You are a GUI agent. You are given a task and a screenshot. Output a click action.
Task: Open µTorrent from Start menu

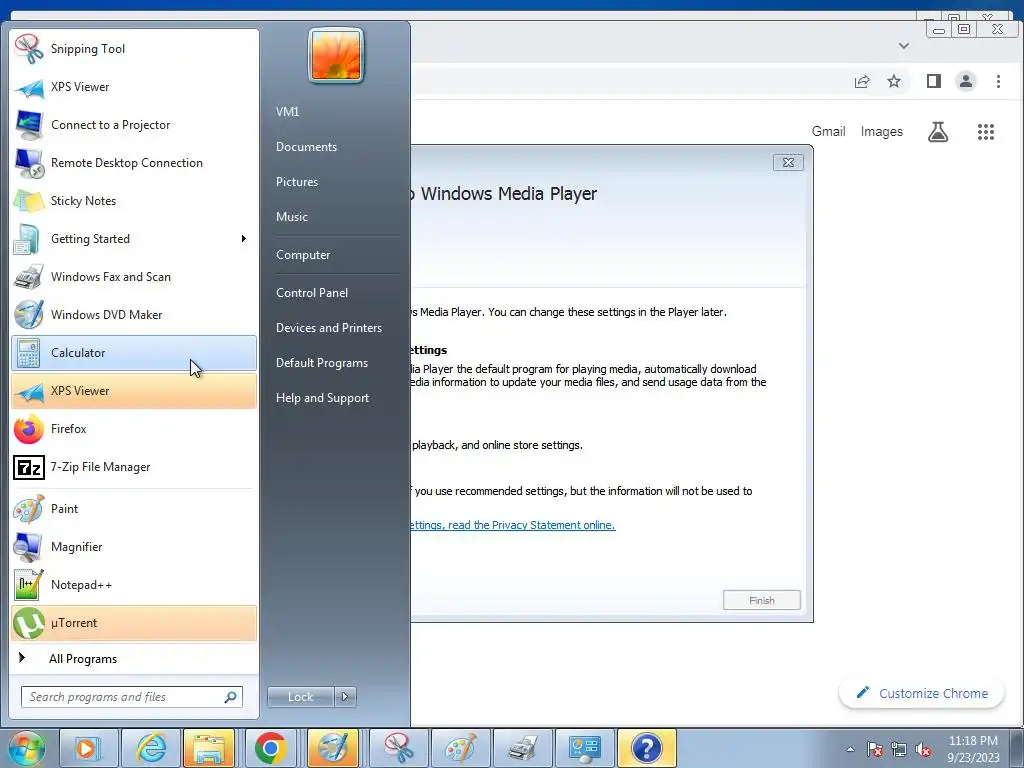pos(134,622)
